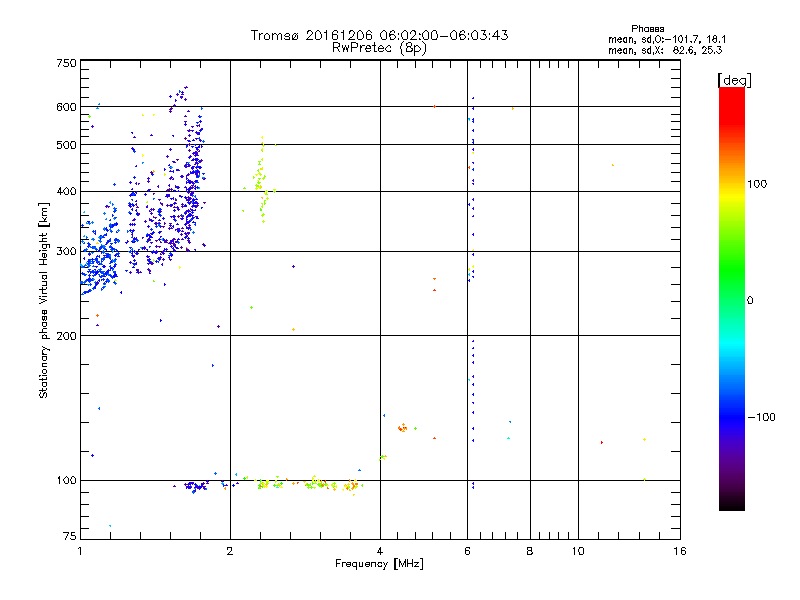Click the red data point near 11 MHz

click(602, 442)
